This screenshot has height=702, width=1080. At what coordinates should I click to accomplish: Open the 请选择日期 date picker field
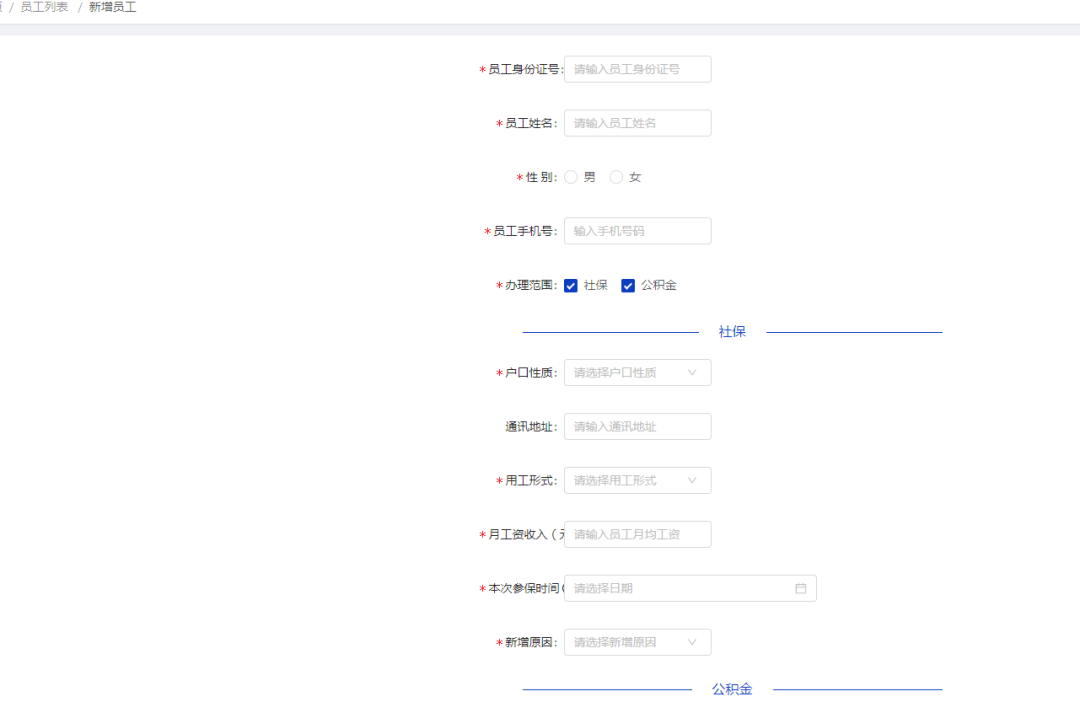pyautogui.click(x=680, y=588)
